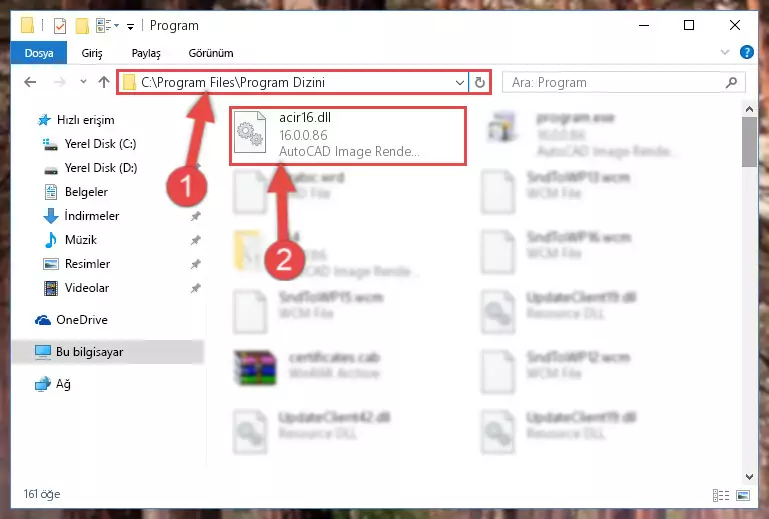Screen dimensions: 769x519
Task: Open Explorer help question mark
Action: [746, 52]
